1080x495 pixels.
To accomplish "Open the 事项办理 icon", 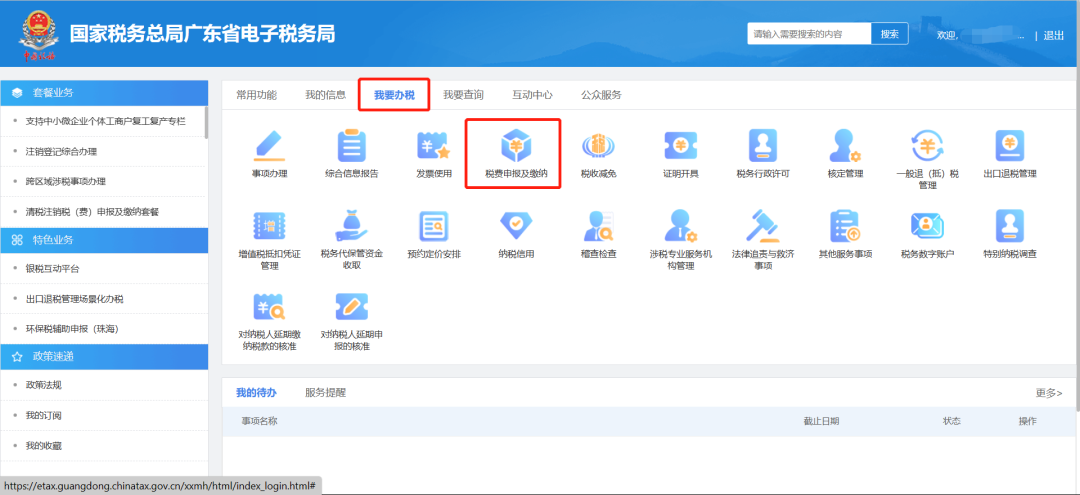I will coord(269,146).
